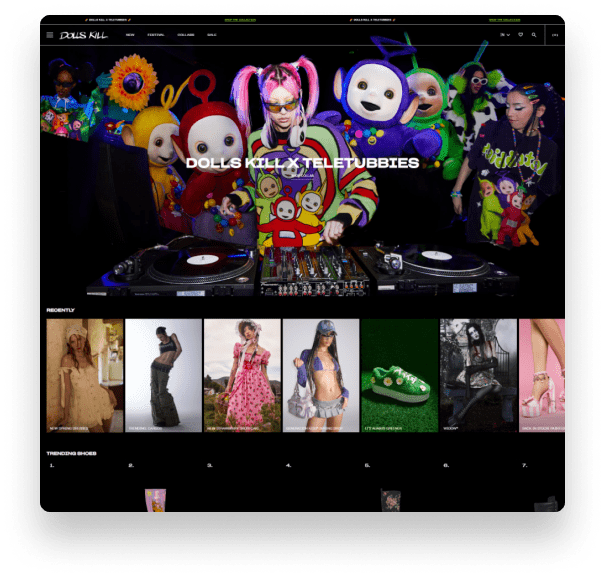Open the shopping cart counter
Screen dimensions: 605x577
(x=555, y=35)
